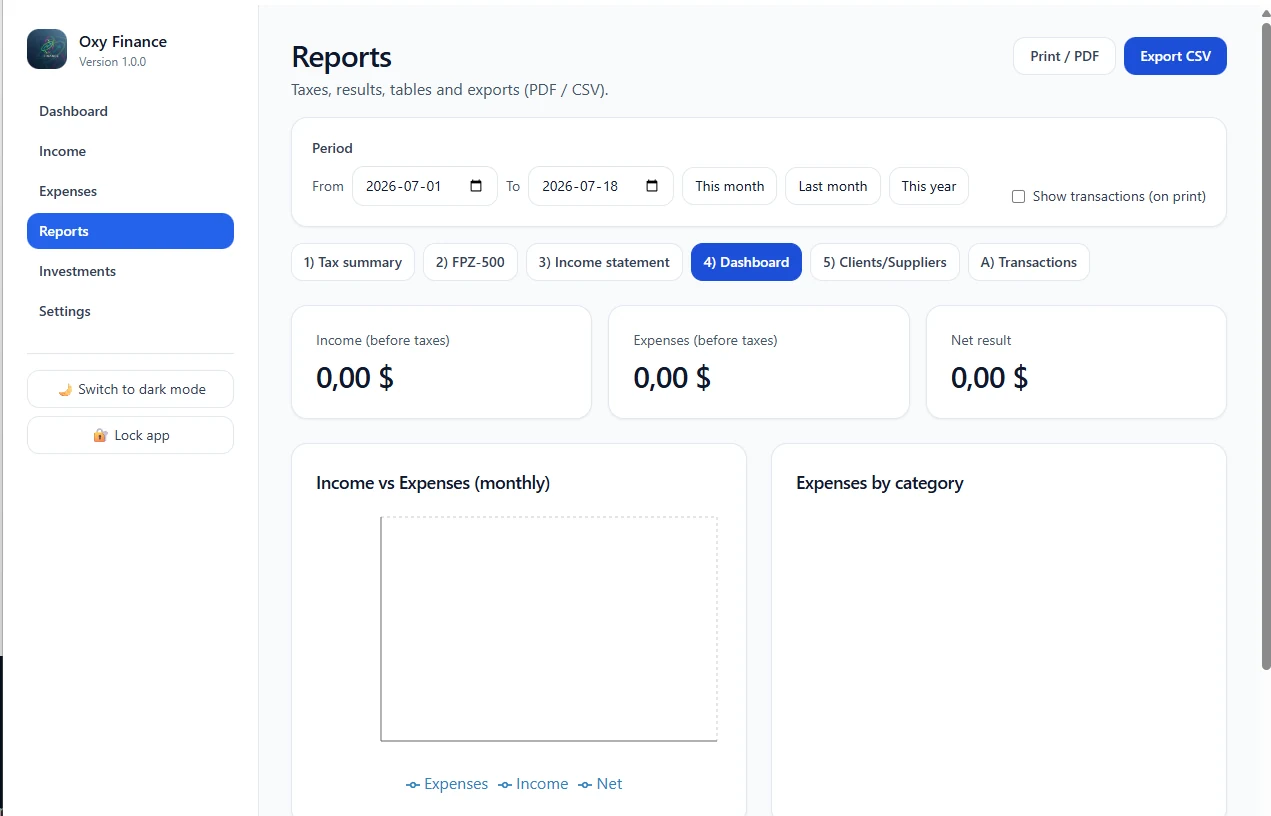Image resolution: width=1271 pixels, height=816 pixels.
Task: Open the Dashboard sidebar page
Action: (130, 111)
